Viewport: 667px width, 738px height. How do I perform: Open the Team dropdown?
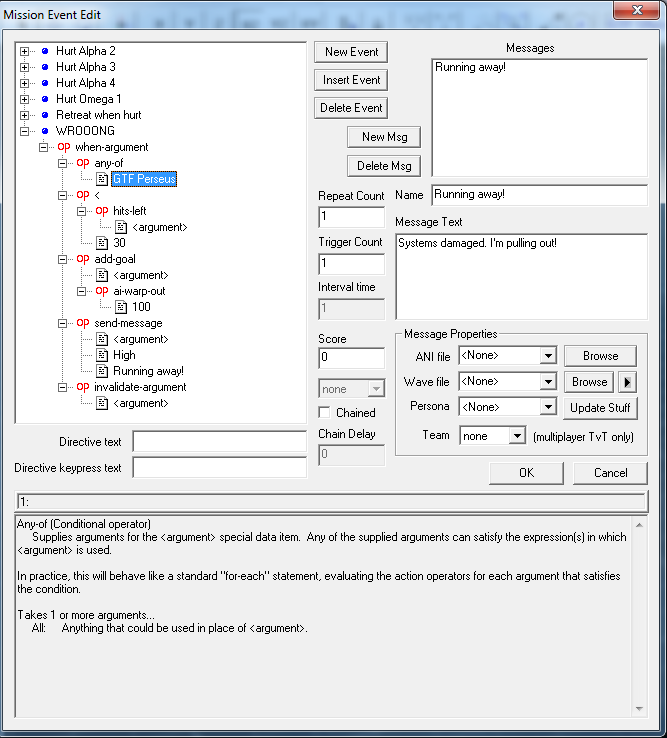[516, 436]
